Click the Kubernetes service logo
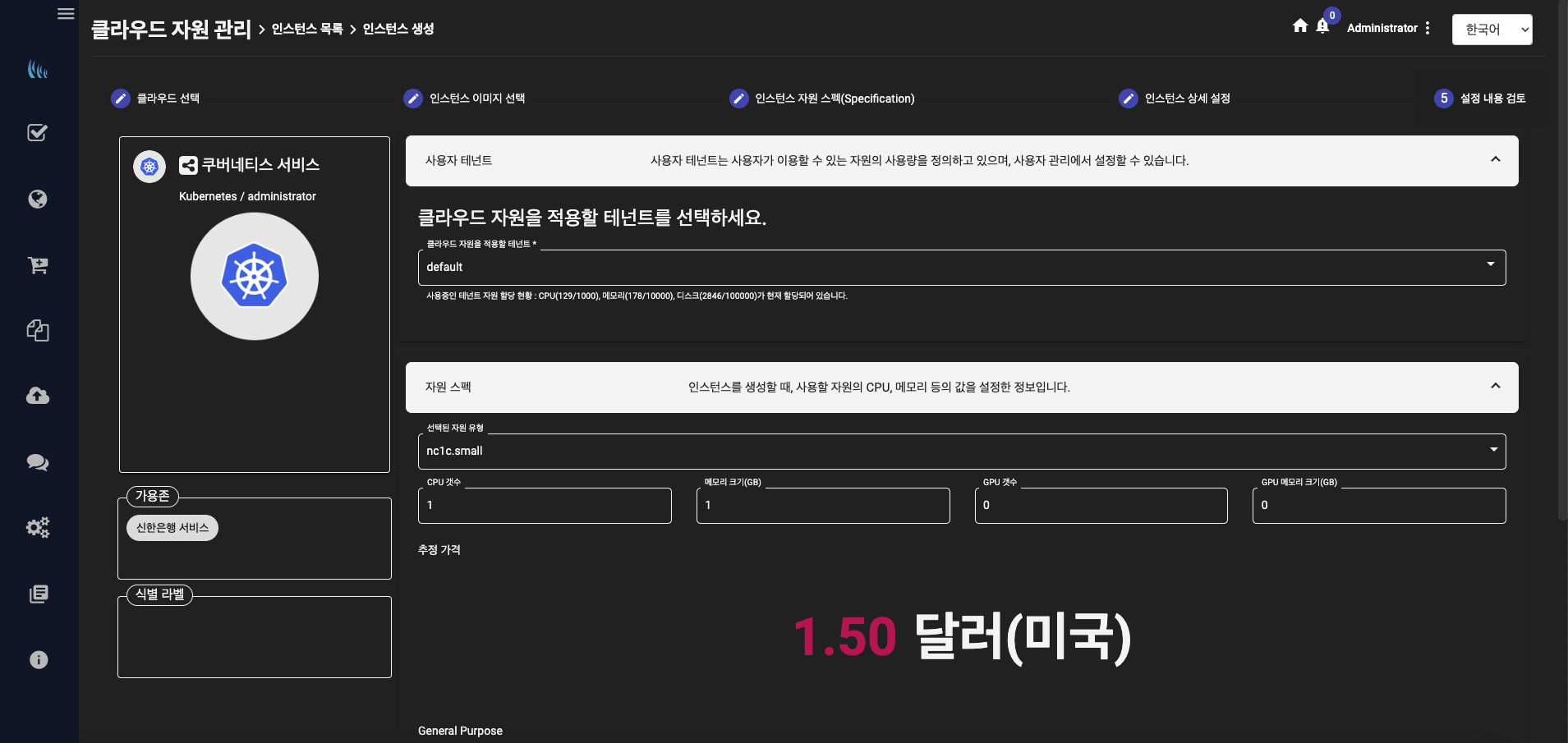Image resolution: width=1568 pixels, height=743 pixels. coord(255,276)
